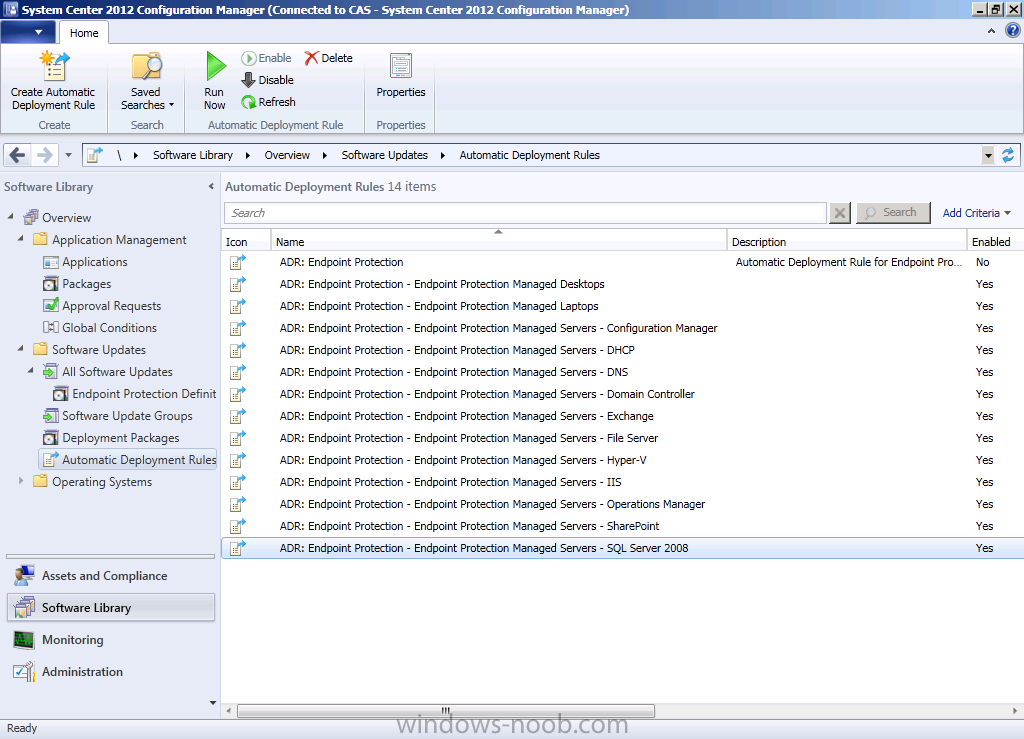Collapse the Application Management folder
The image size is (1024, 739).
coord(20,238)
